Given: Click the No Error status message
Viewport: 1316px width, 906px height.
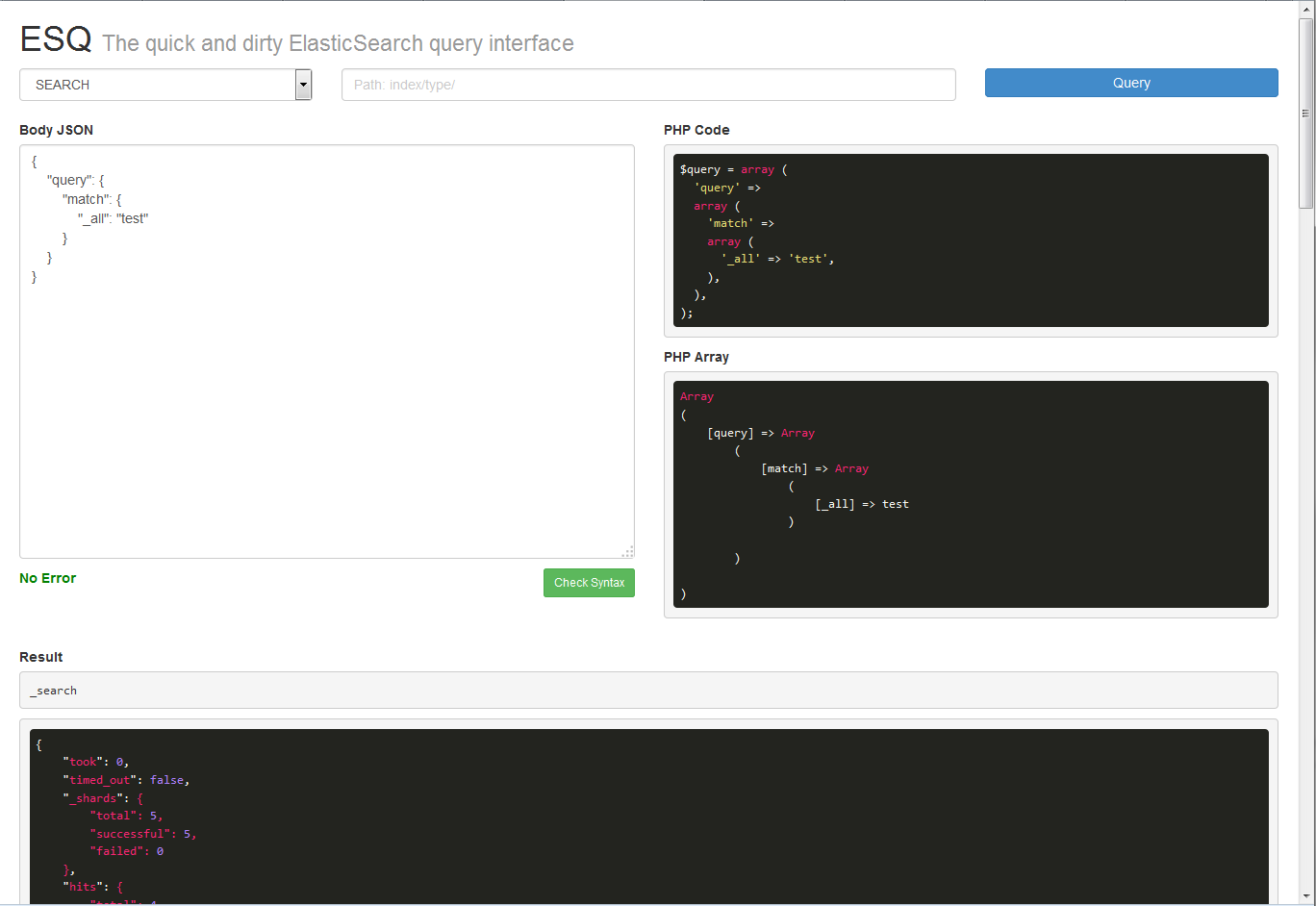Looking at the screenshot, I should coord(47,578).
